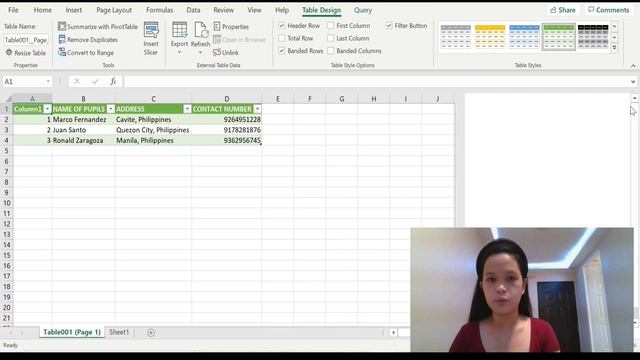Click the select-all corner of the grid
This screenshot has width=640, height=360.
[8, 99]
